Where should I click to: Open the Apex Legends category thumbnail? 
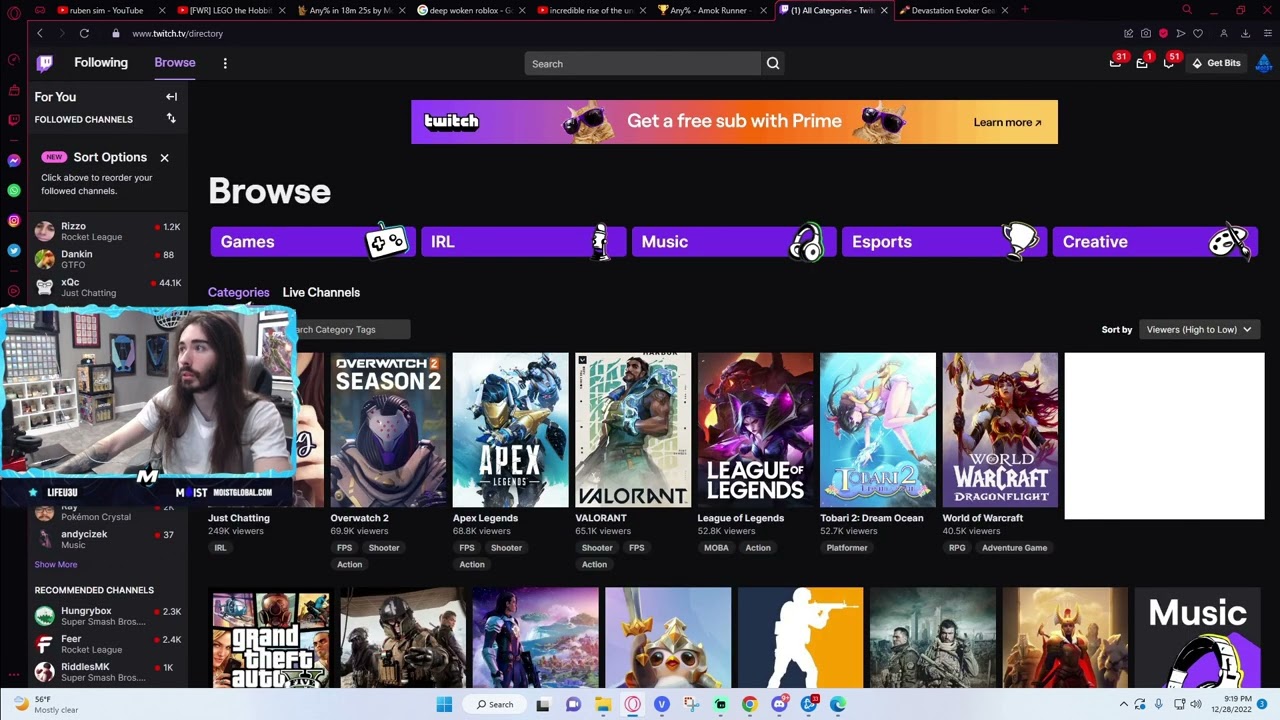[x=510, y=430]
